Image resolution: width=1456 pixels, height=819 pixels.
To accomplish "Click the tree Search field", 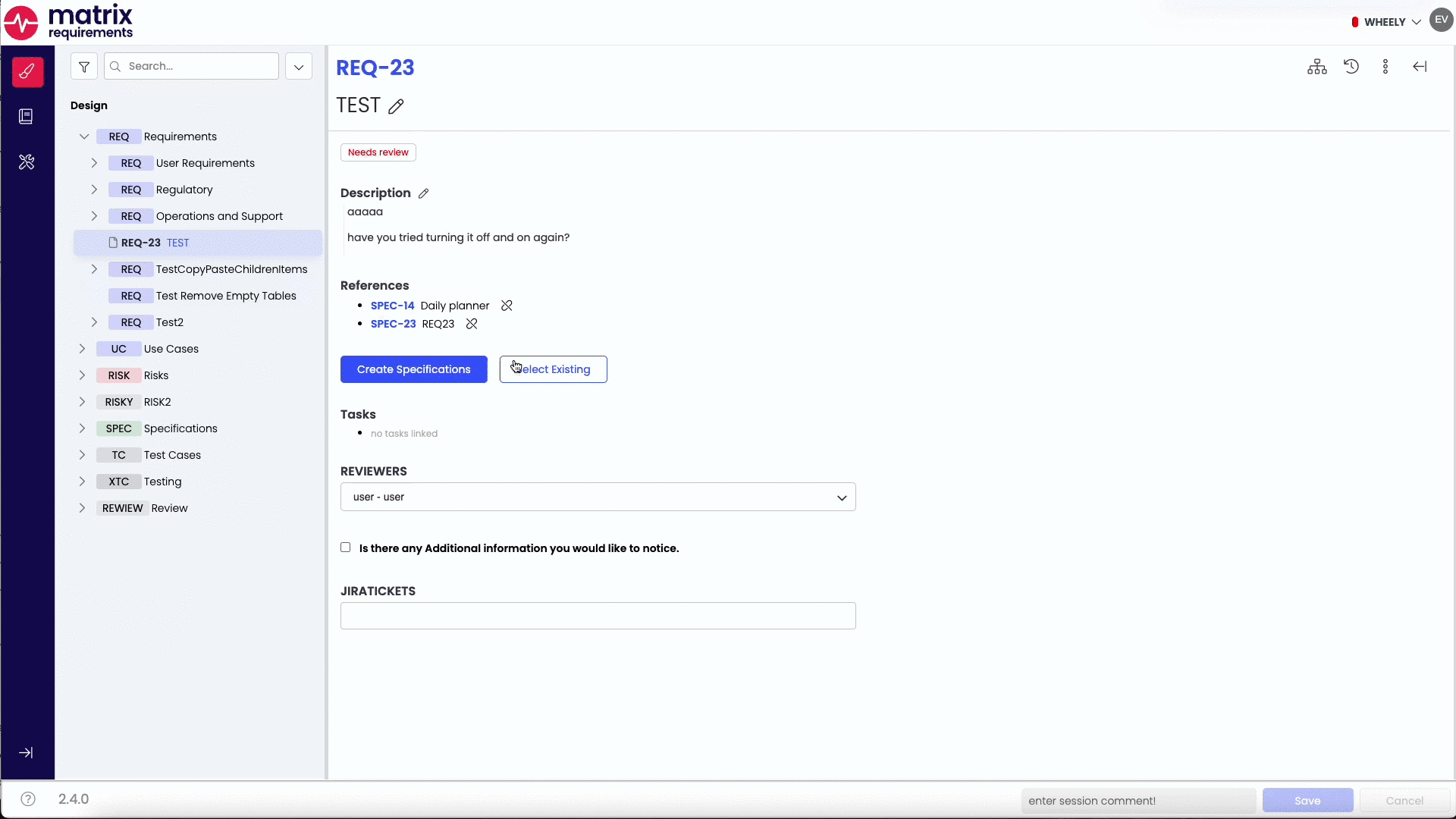I will (191, 67).
